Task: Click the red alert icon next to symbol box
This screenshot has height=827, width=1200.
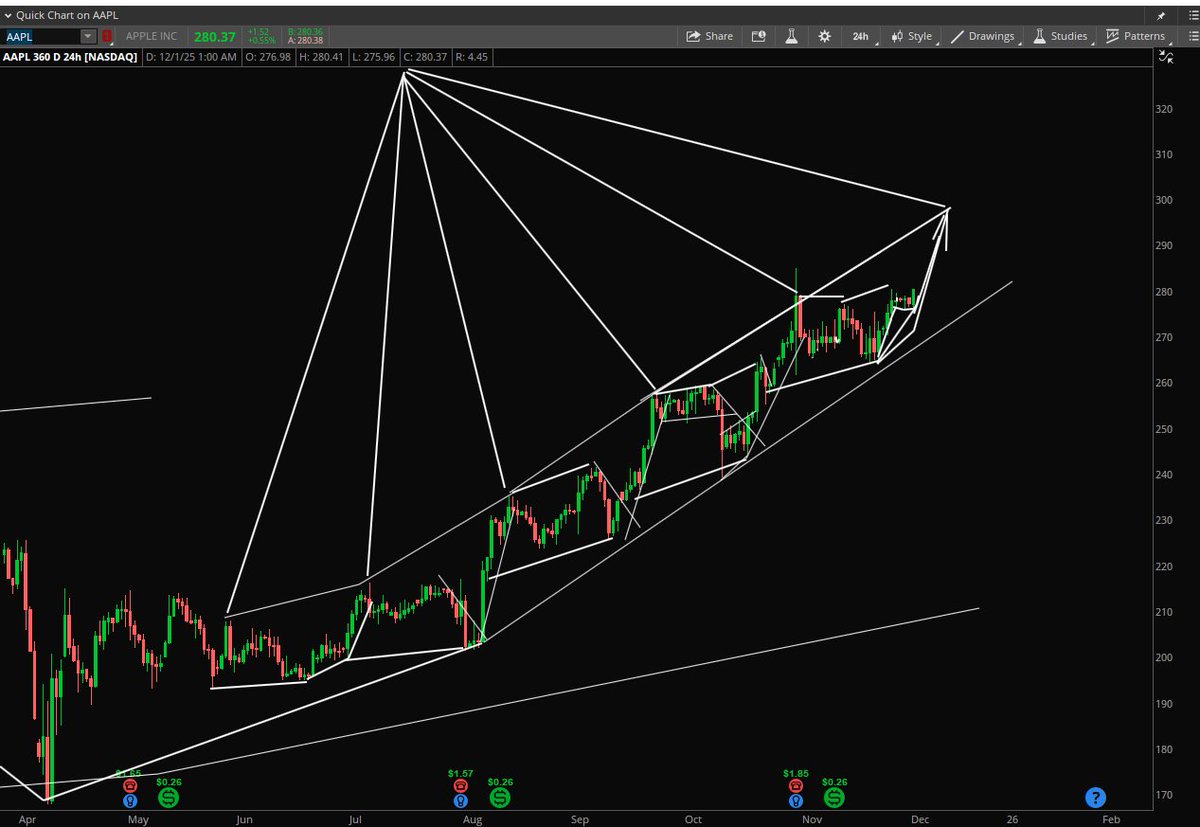Action: [107, 36]
